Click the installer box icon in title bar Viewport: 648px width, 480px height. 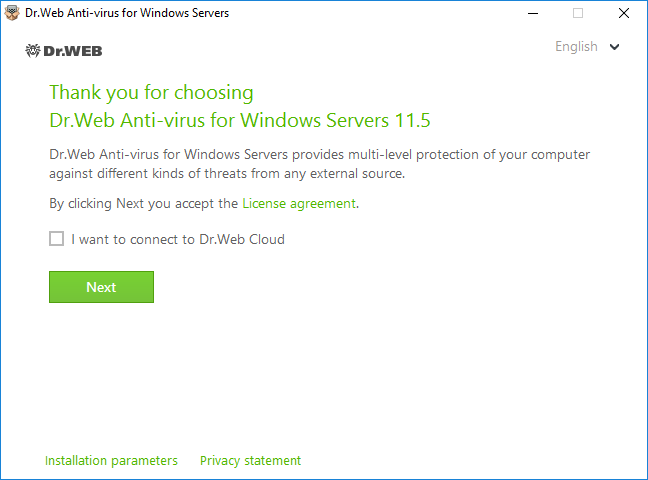click(12, 13)
